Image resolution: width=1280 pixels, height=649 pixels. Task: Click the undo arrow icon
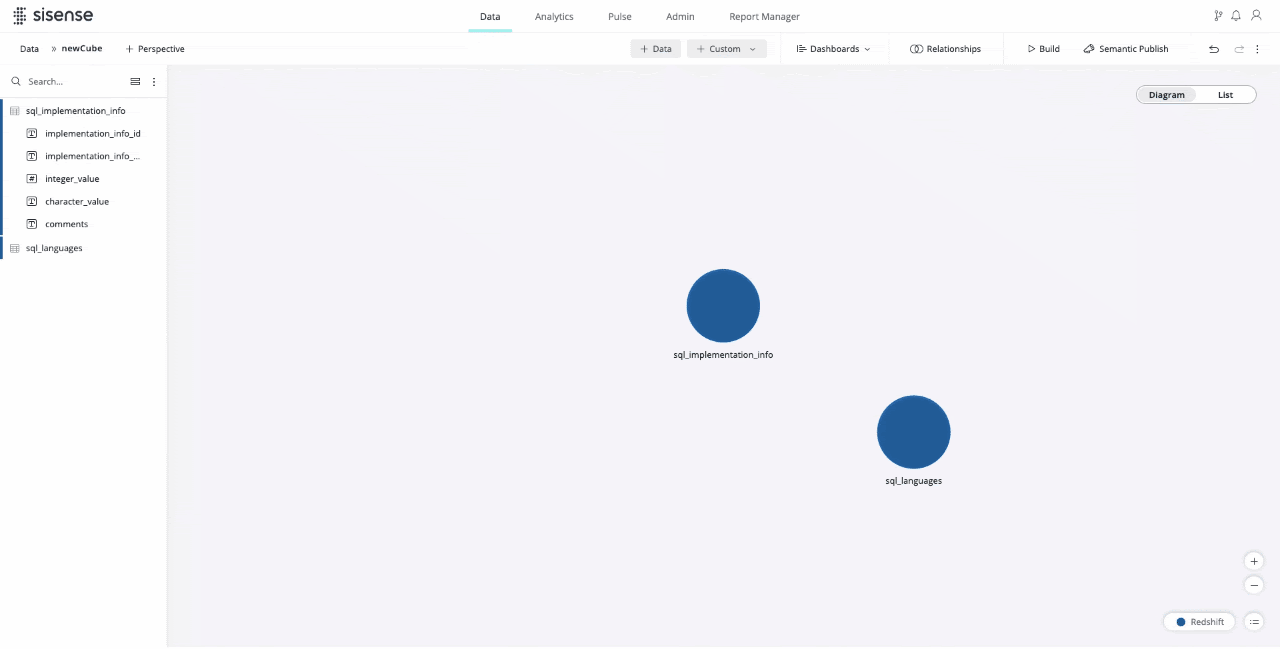pyautogui.click(x=1214, y=49)
